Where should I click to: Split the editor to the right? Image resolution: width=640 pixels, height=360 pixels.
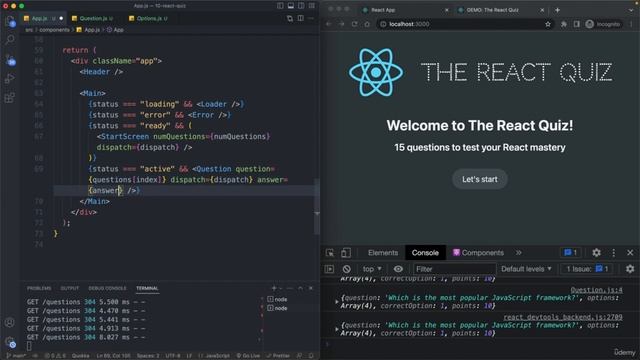(301, 18)
